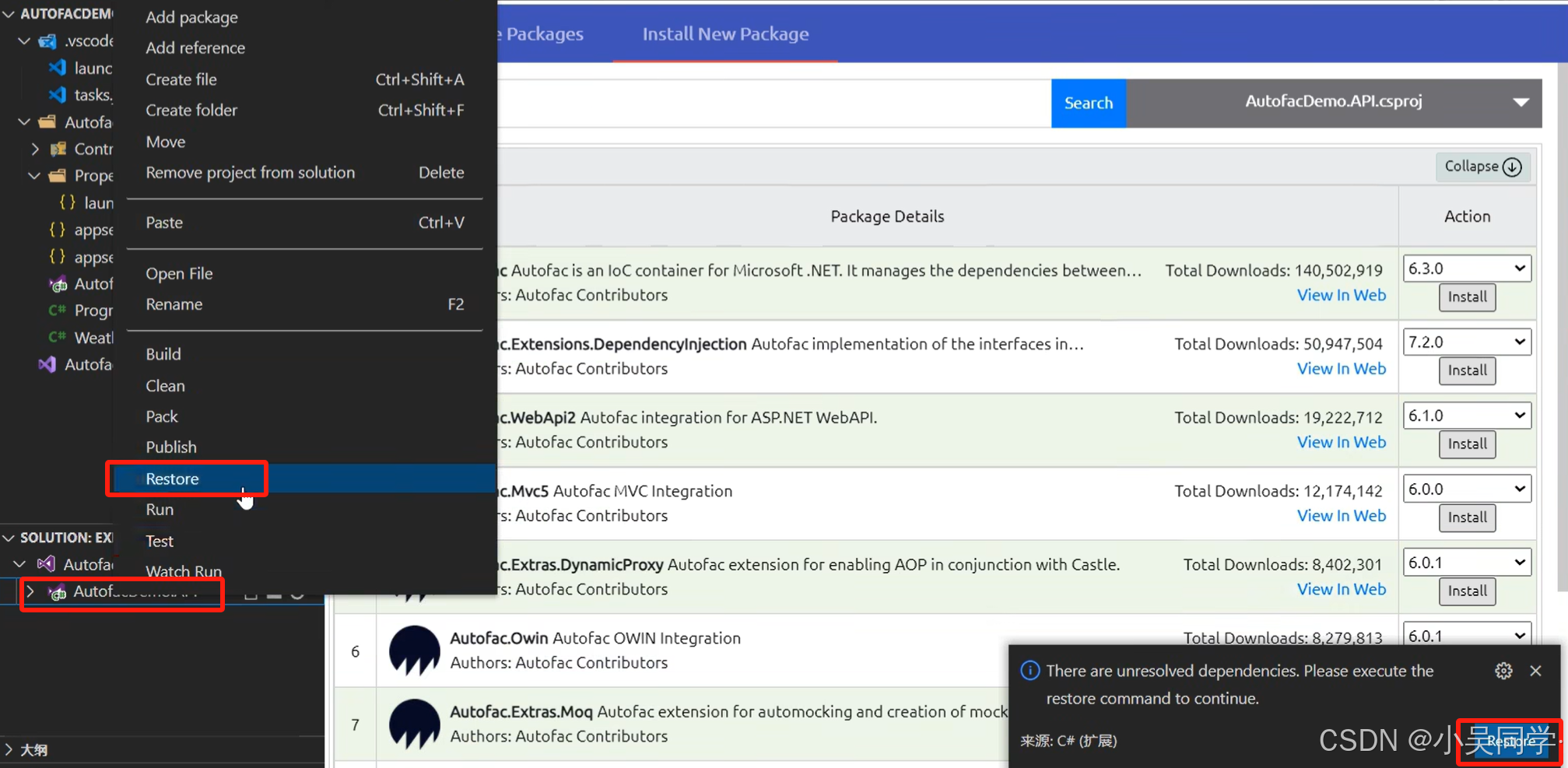Switch to Install New Package tab

pos(725,34)
